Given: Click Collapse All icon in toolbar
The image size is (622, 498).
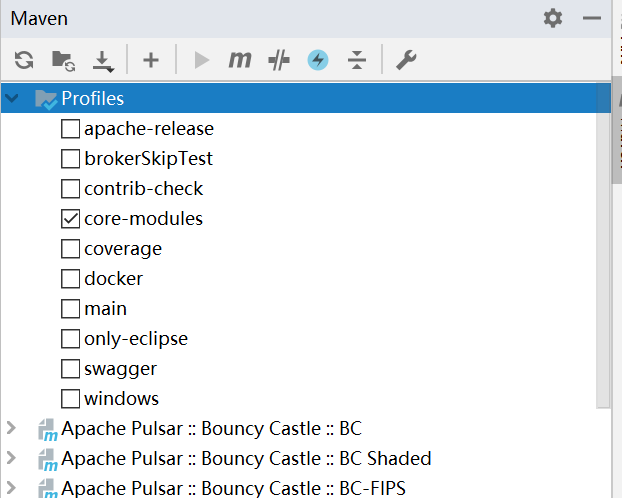Looking at the screenshot, I should [x=357, y=61].
